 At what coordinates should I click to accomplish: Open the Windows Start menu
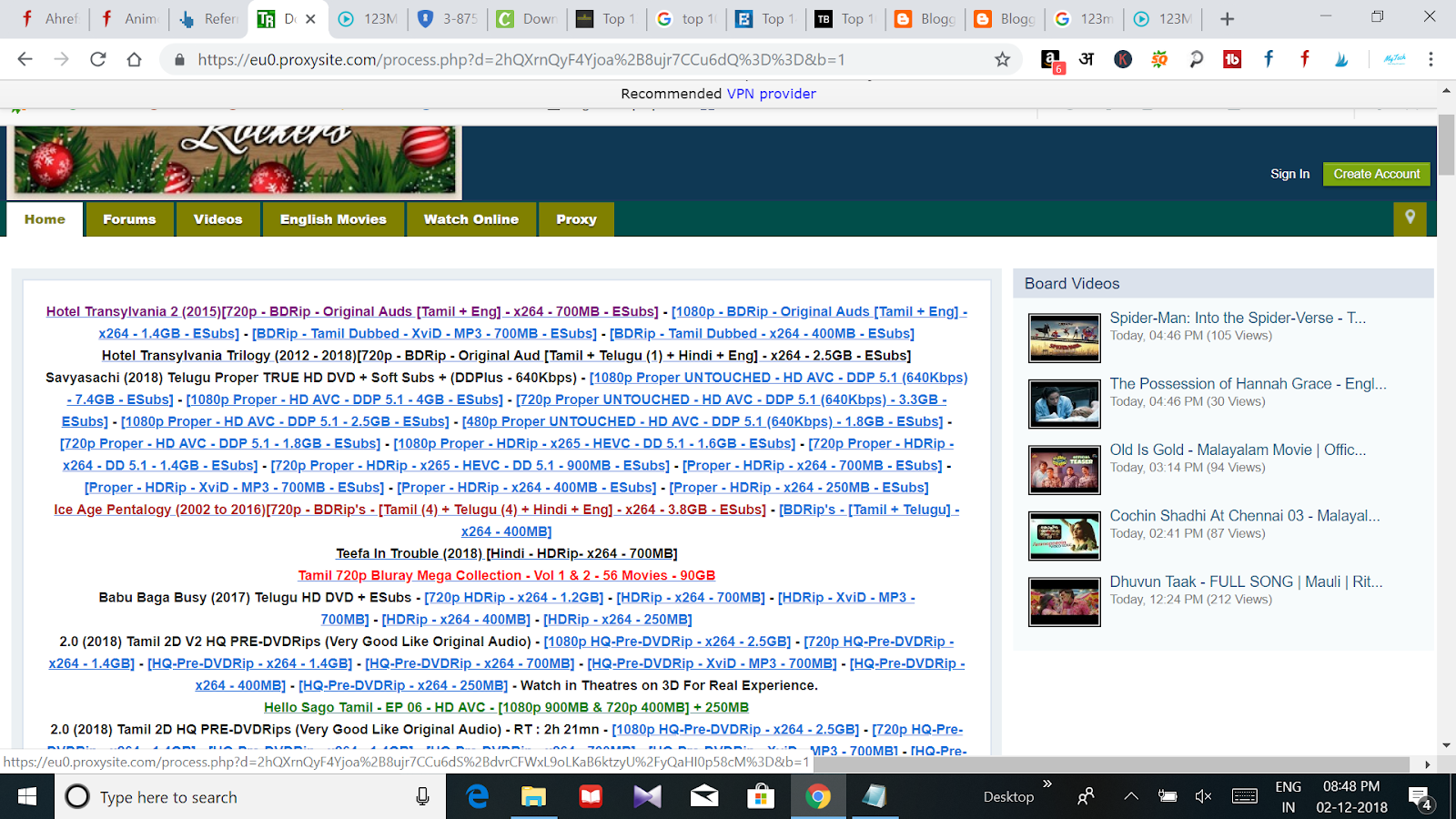click(27, 797)
